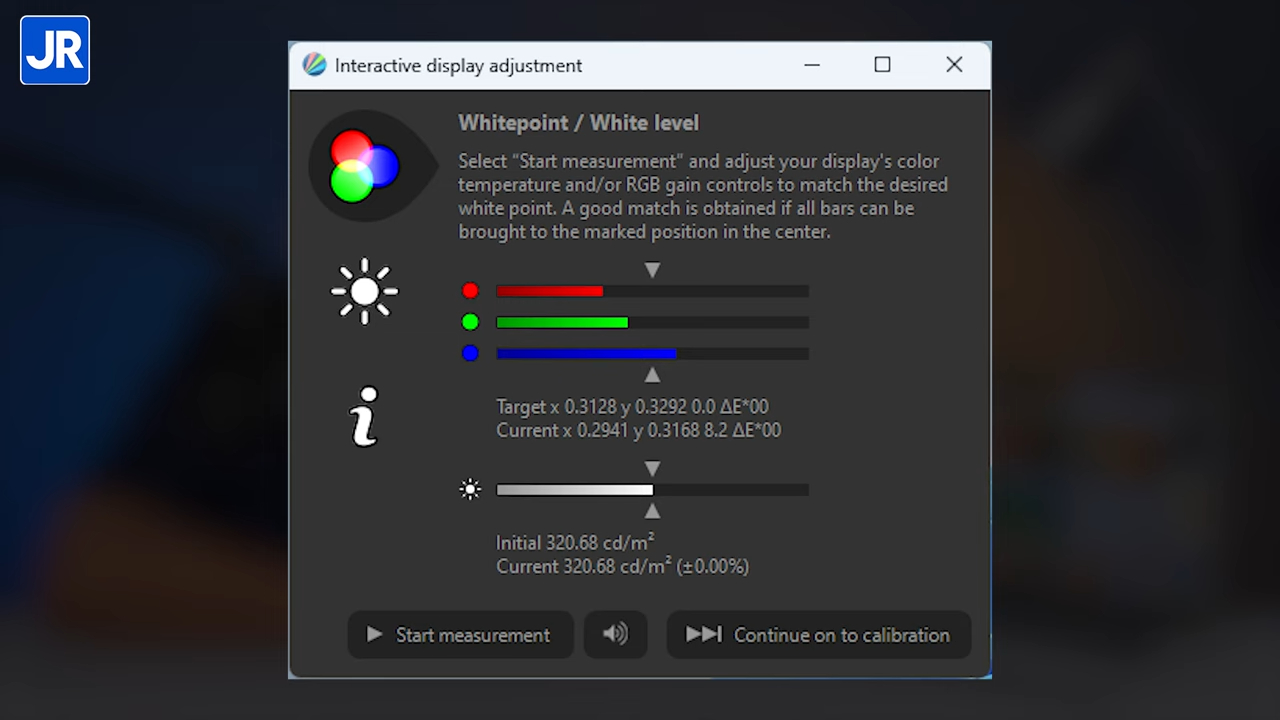This screenshot has height=720, width=1280.
Task: Click the red gain level bar
Action: [x=652, y=291]
